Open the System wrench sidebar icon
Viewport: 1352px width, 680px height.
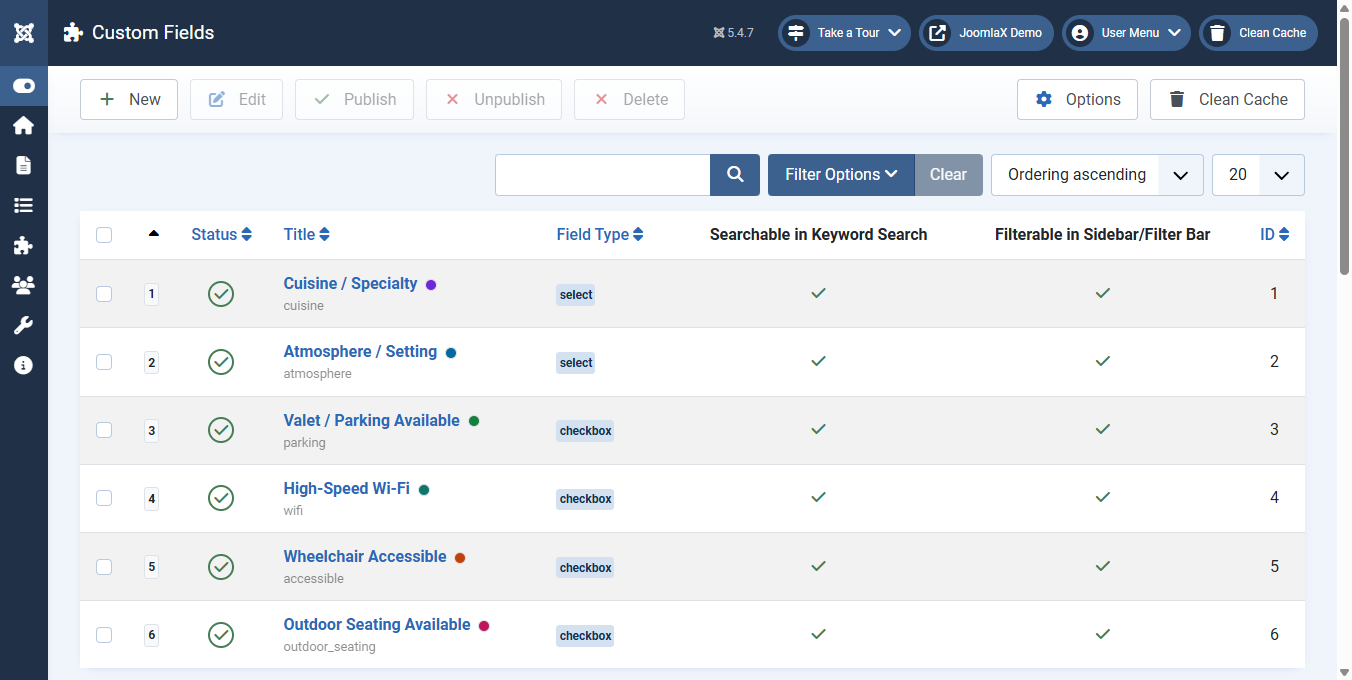[x=24, y=325]
